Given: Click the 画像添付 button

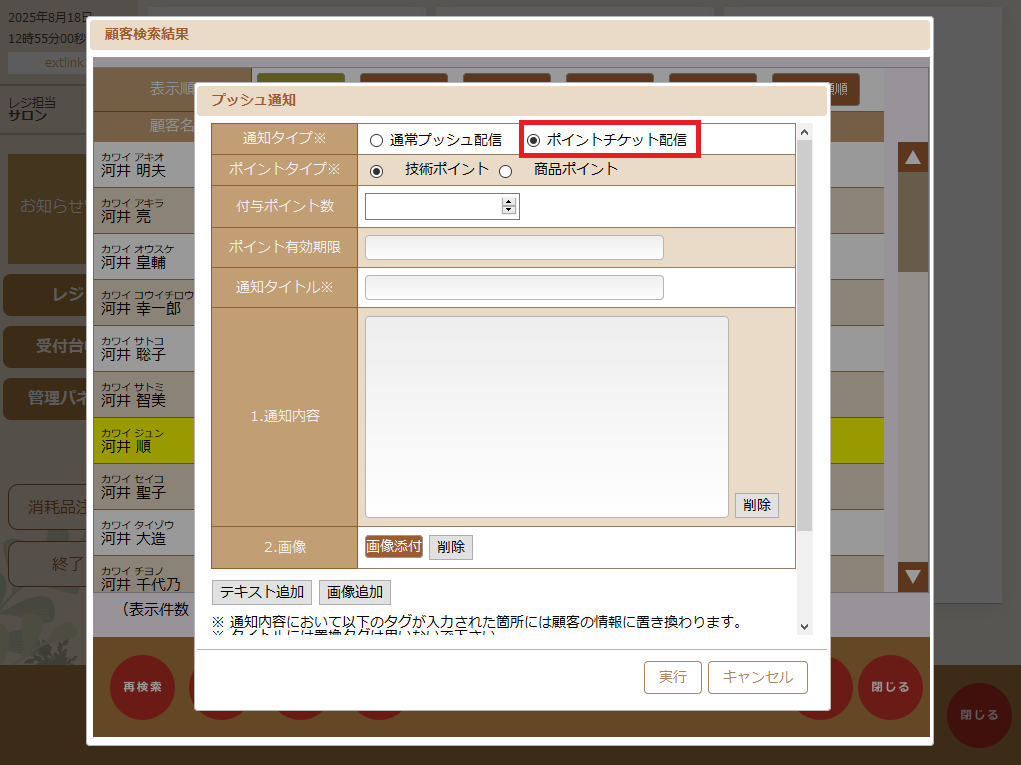Looking at the screenshot, I should coord(394,547).
